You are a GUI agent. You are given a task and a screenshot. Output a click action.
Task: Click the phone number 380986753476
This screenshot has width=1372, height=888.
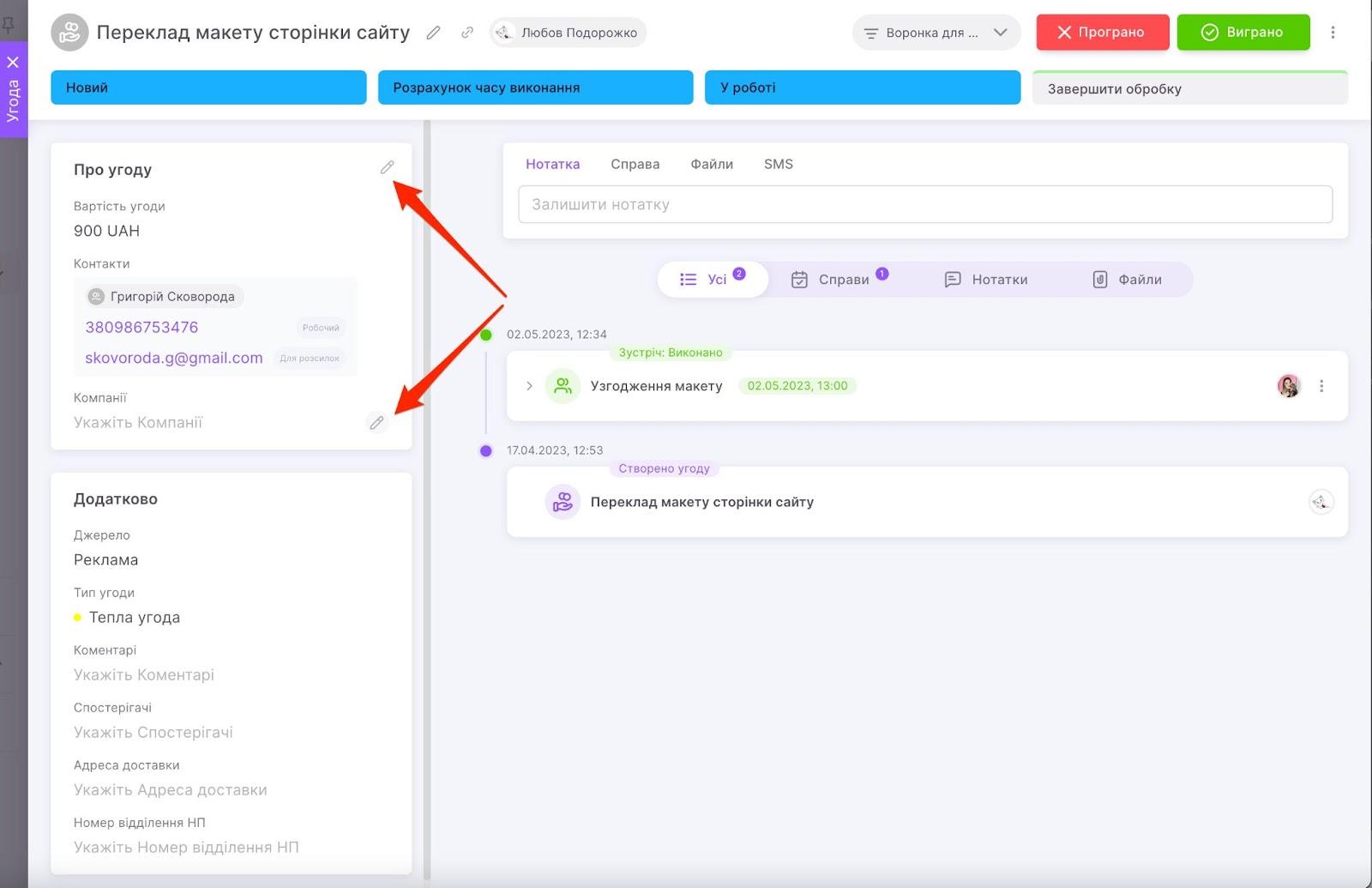pyautogui.click(x=141, y=327)
